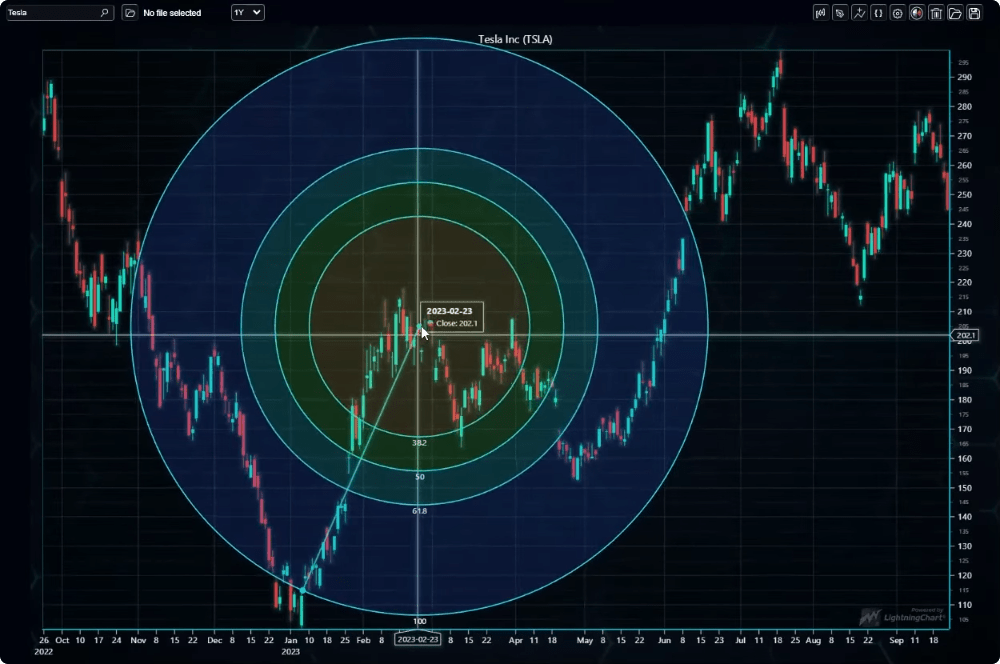Click the 290 price tick on the y-axis

coord(964,77)
